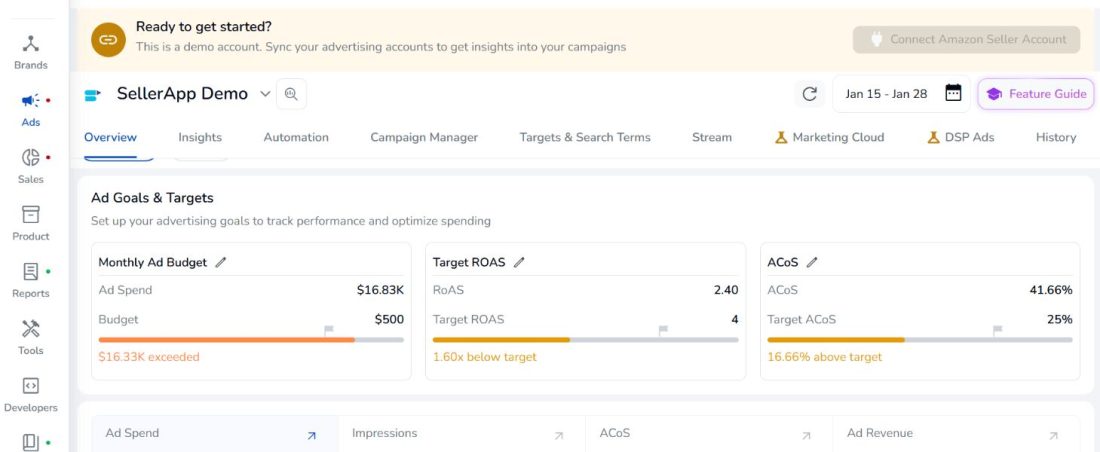Select the Ad Revenue metric card
1100x452 pixels.
click(956, 434)
